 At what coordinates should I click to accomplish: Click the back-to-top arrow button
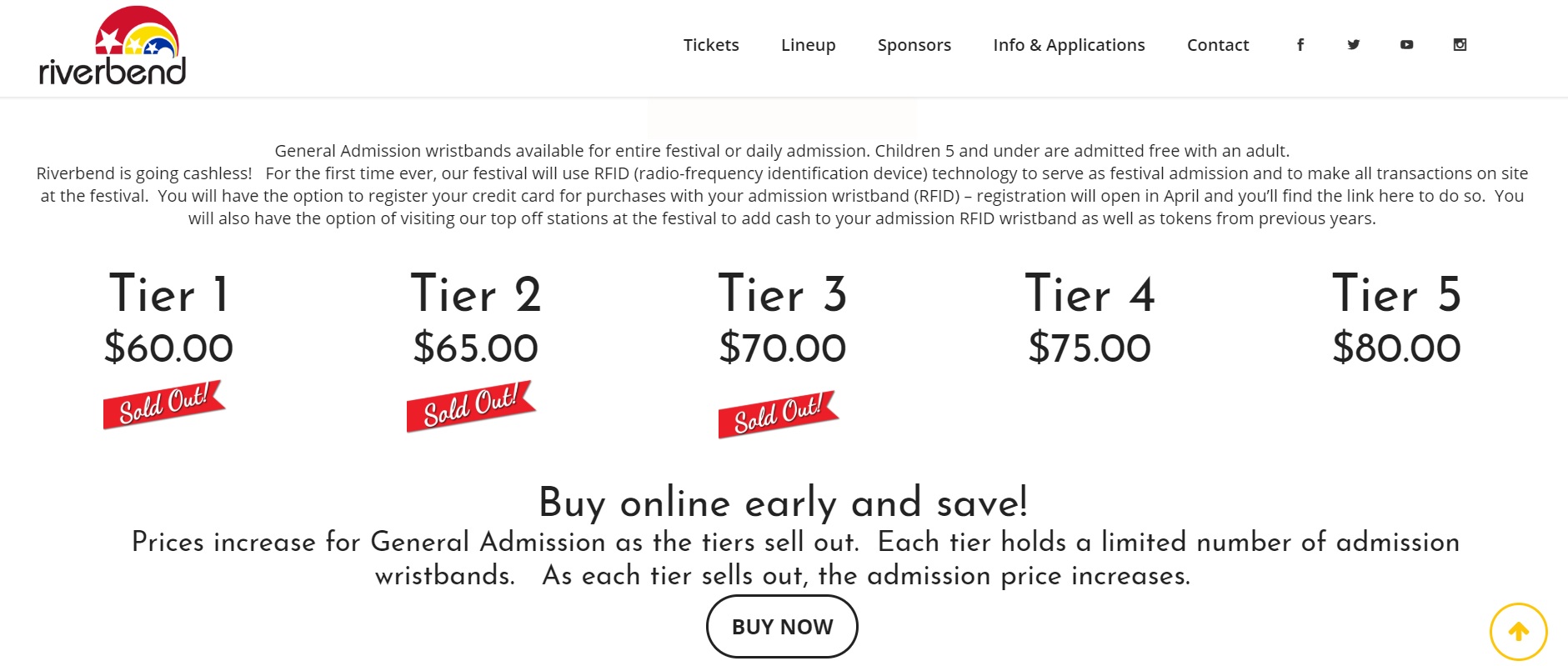1518,632
